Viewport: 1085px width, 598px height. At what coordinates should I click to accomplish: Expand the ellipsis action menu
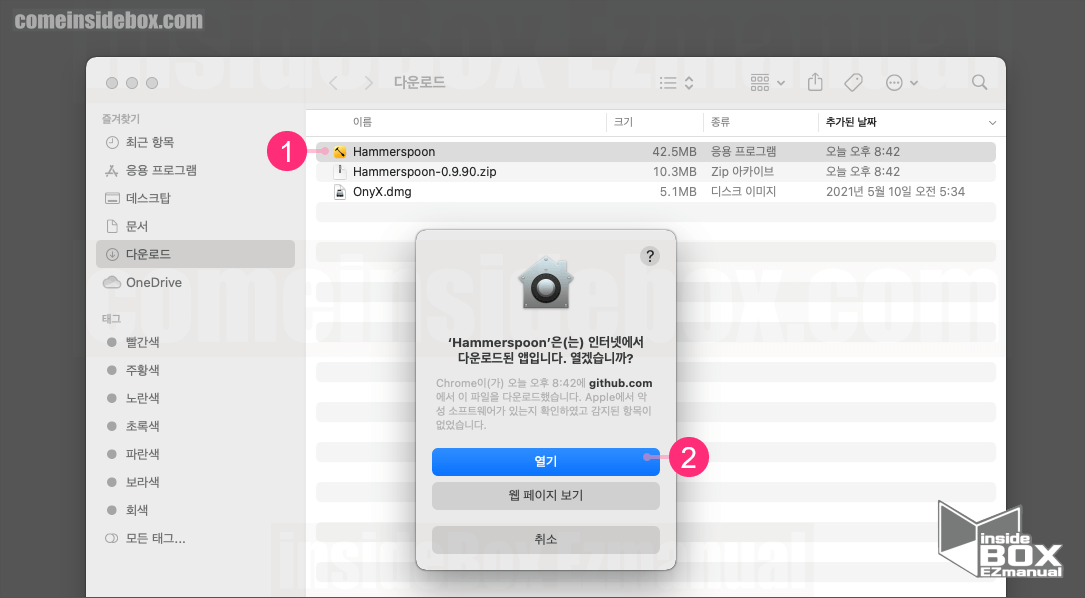point(901,82)
